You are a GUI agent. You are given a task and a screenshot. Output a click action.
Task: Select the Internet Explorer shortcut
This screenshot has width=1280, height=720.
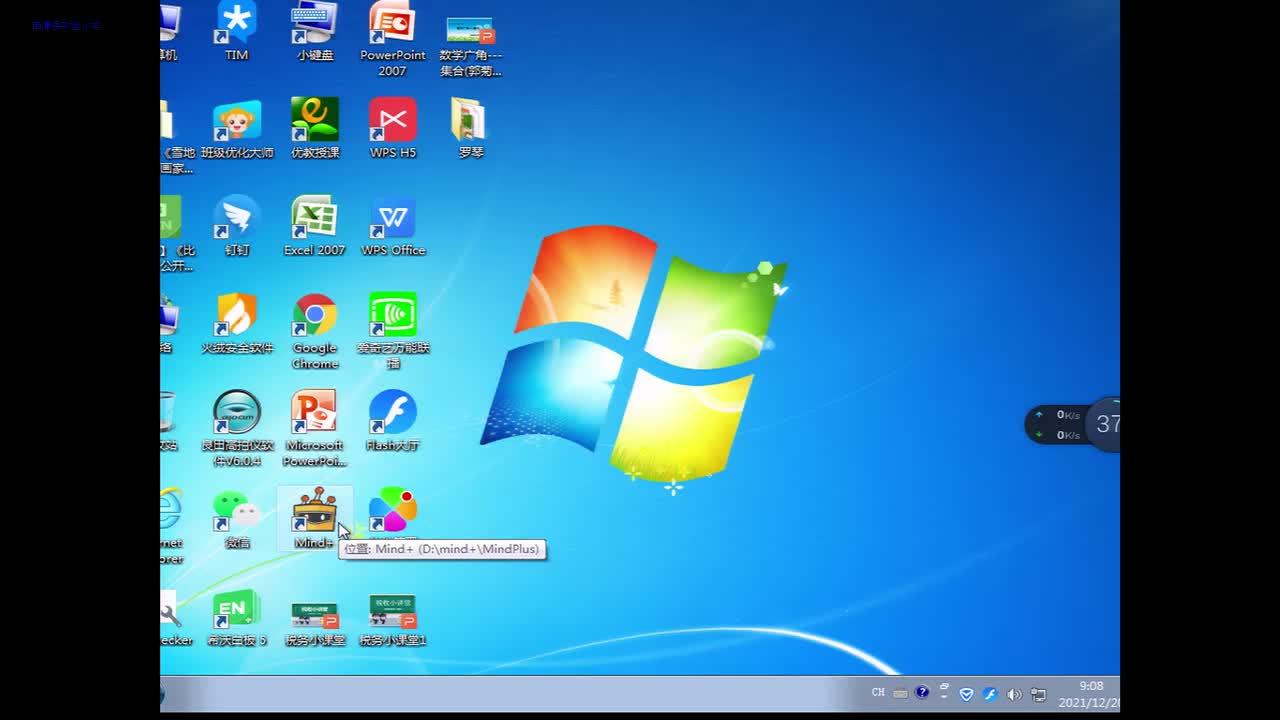pos(171,527)
